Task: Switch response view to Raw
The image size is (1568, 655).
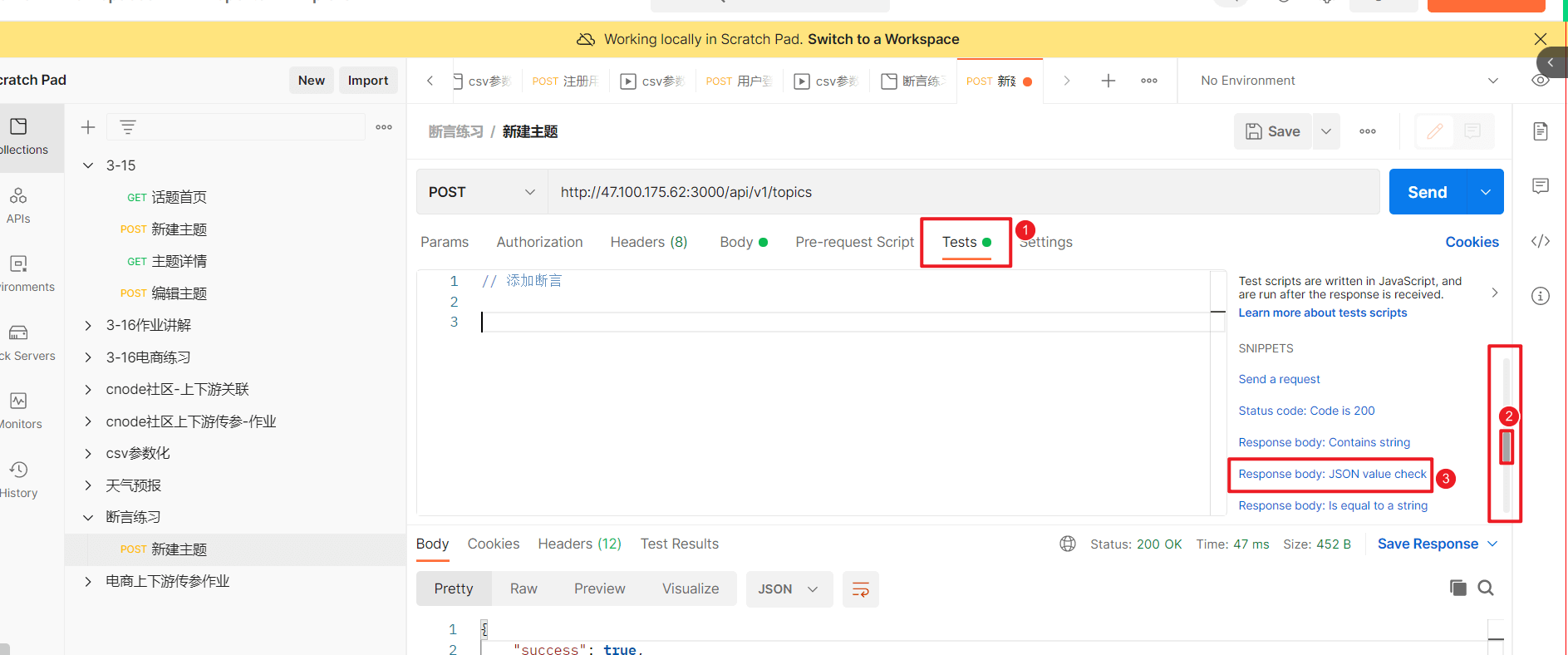Action: [523, 589]
